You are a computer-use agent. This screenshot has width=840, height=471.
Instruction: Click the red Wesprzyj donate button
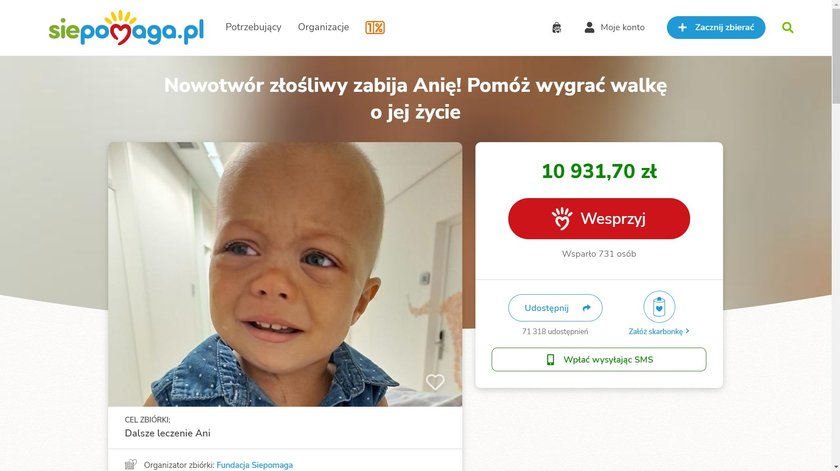[599, 219]
